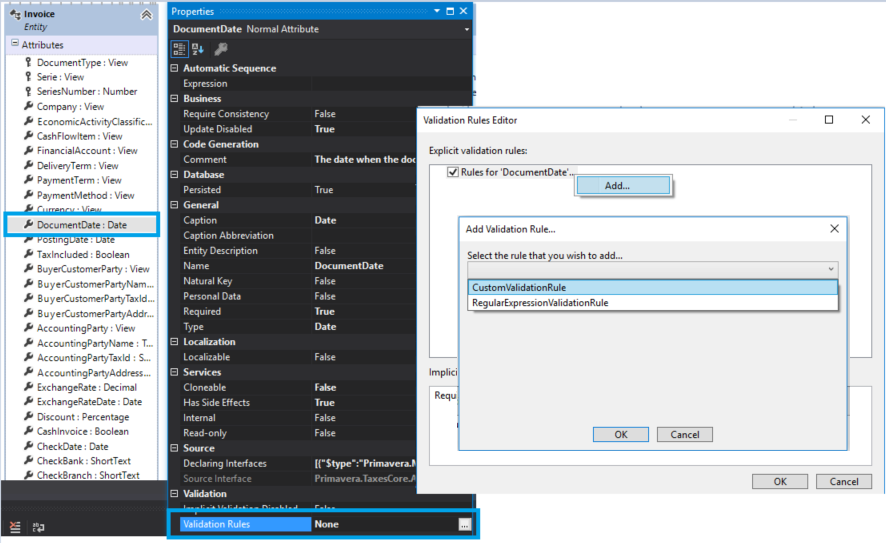The width and height of the screenshot is (886, 543).
Task: Open the DocumentDate object selector dropdown
Action: pyautogui.click(x=466, y=29)
